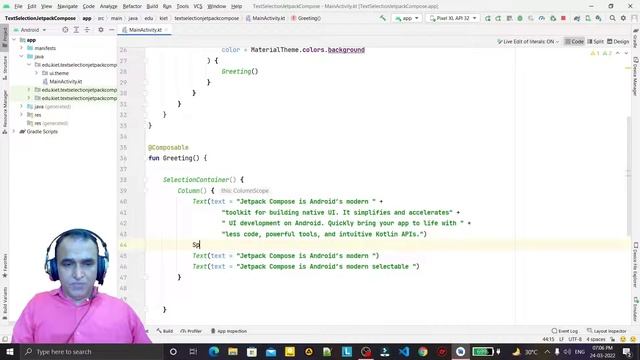Open IDE settings gear in main toolbar

(x=623, y=18)
